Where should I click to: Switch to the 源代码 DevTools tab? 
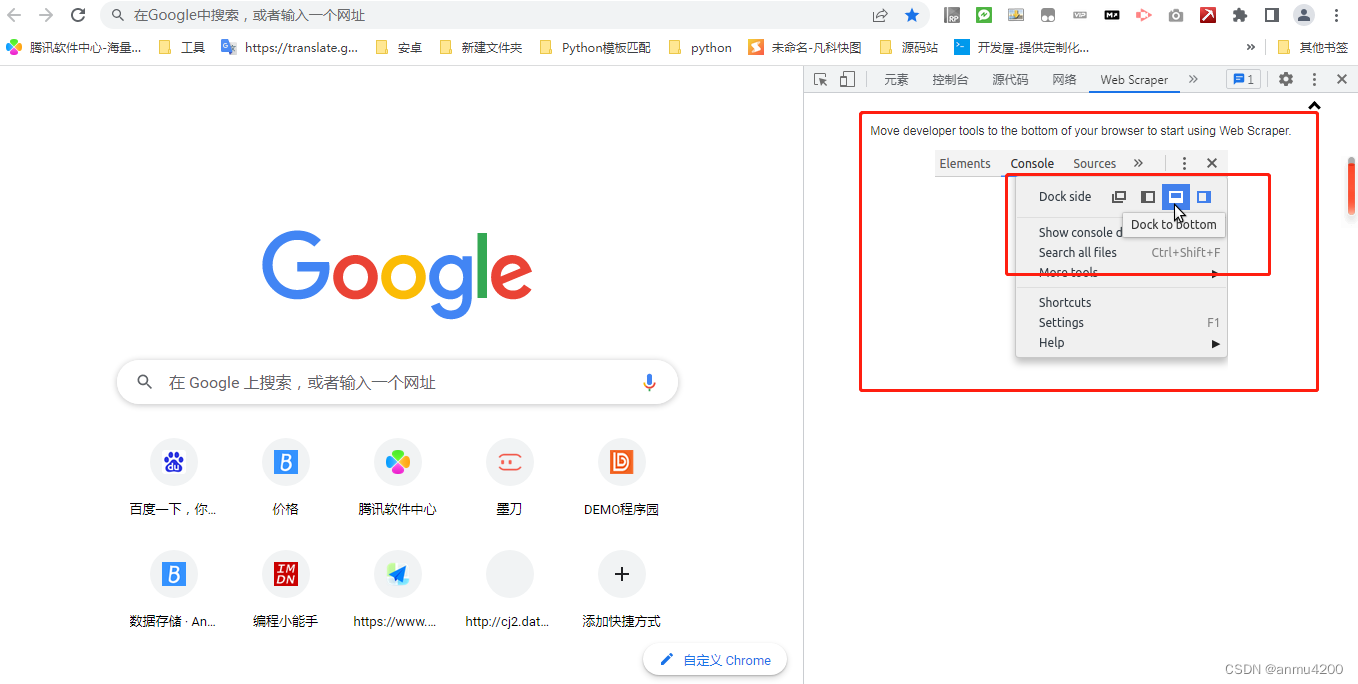(x=1010, y=79)
